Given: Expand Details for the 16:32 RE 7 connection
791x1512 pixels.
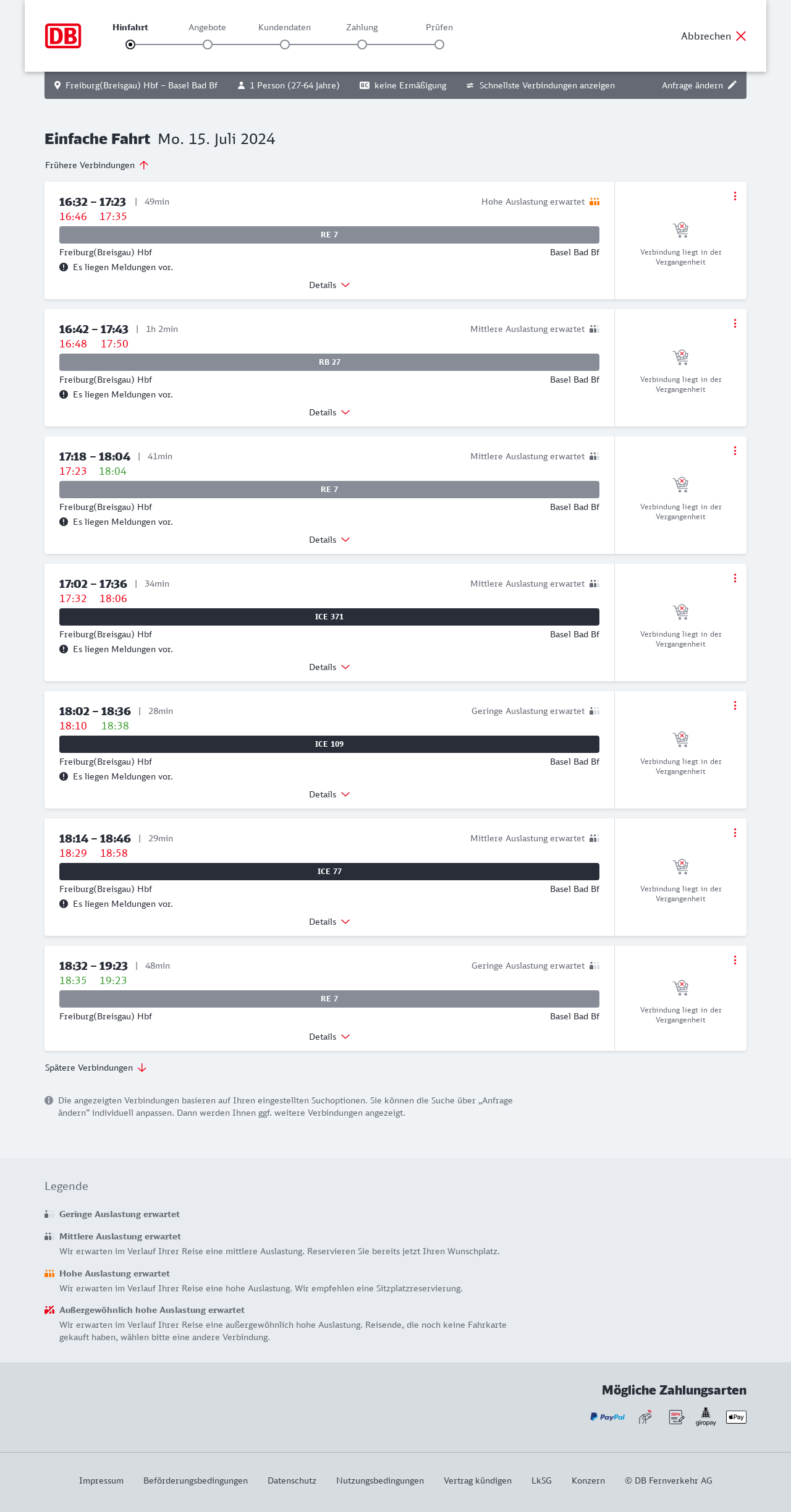Looking at the screenshot, I should click(x=329, y=285).
